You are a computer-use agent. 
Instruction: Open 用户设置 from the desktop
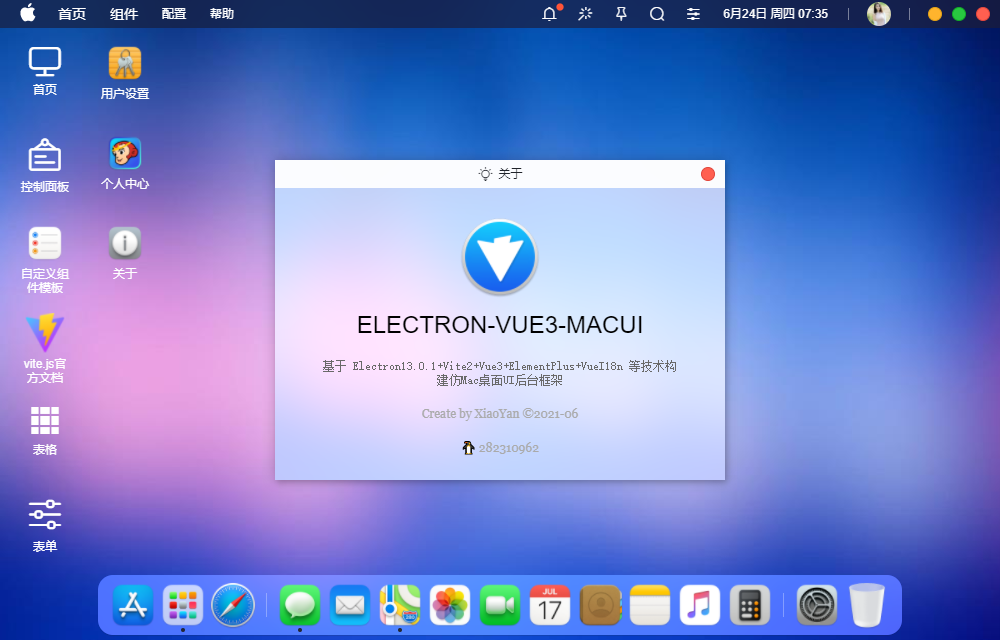coord(124,72)
